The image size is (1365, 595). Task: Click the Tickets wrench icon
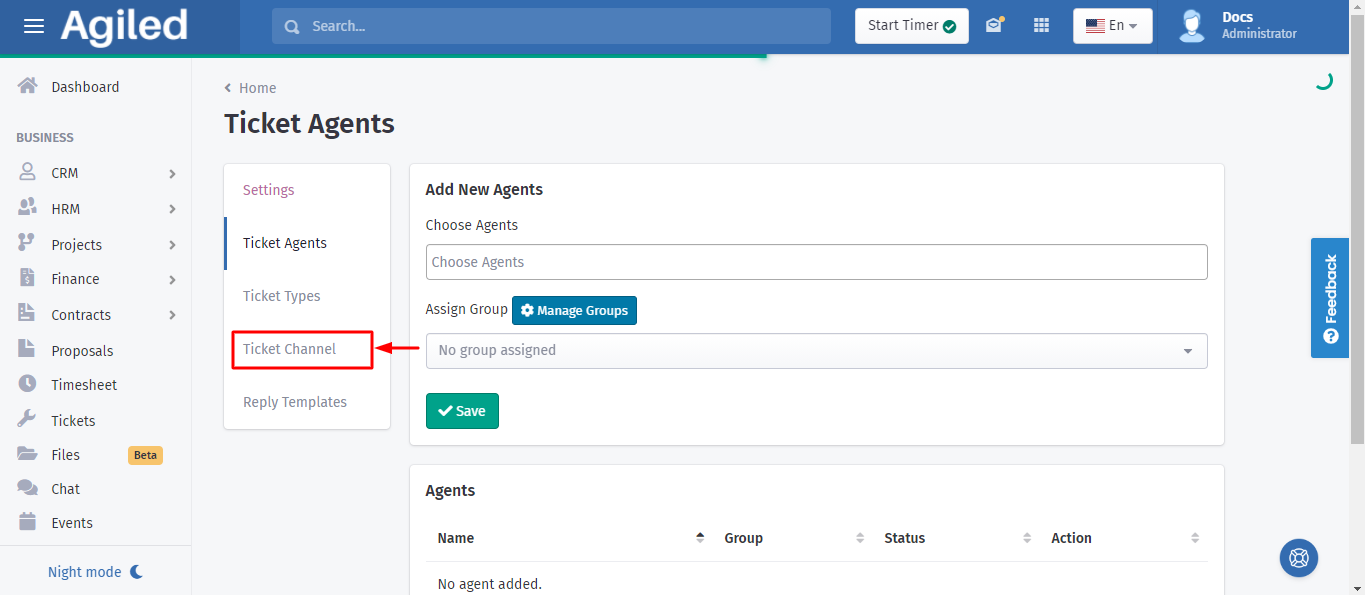[28, 420]
